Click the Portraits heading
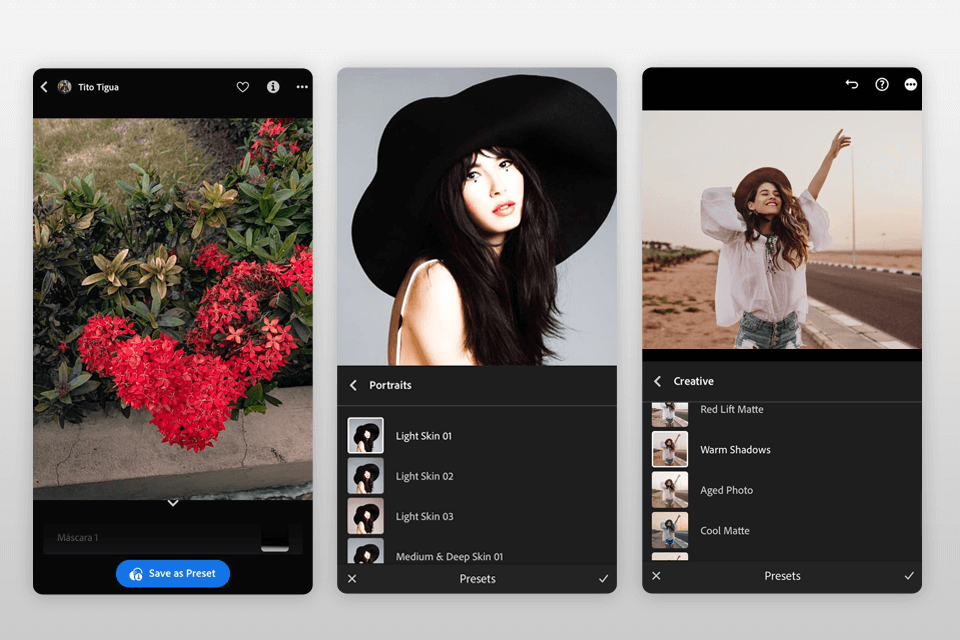This screenshot has height=640, width=960. tap(390, 385)
